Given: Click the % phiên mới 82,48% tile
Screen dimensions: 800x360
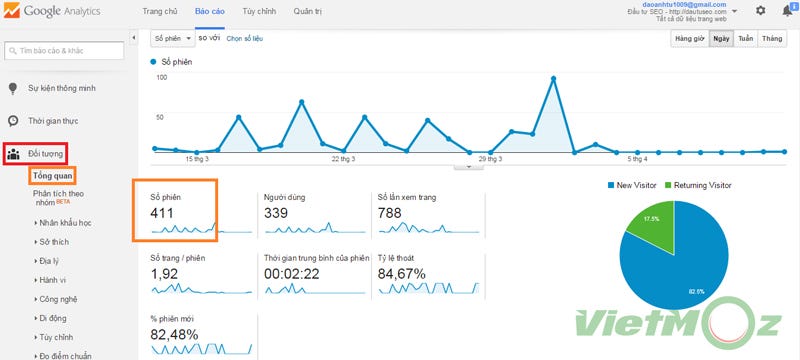Looking at the screenshot, I should (202, 336).
